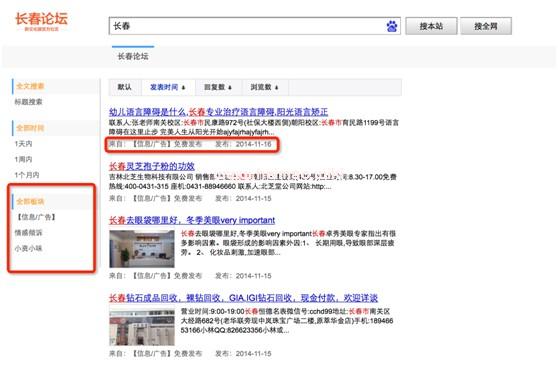Click 【信息/广告】免费发布 source under 去眼袋 result

point(167,276)
